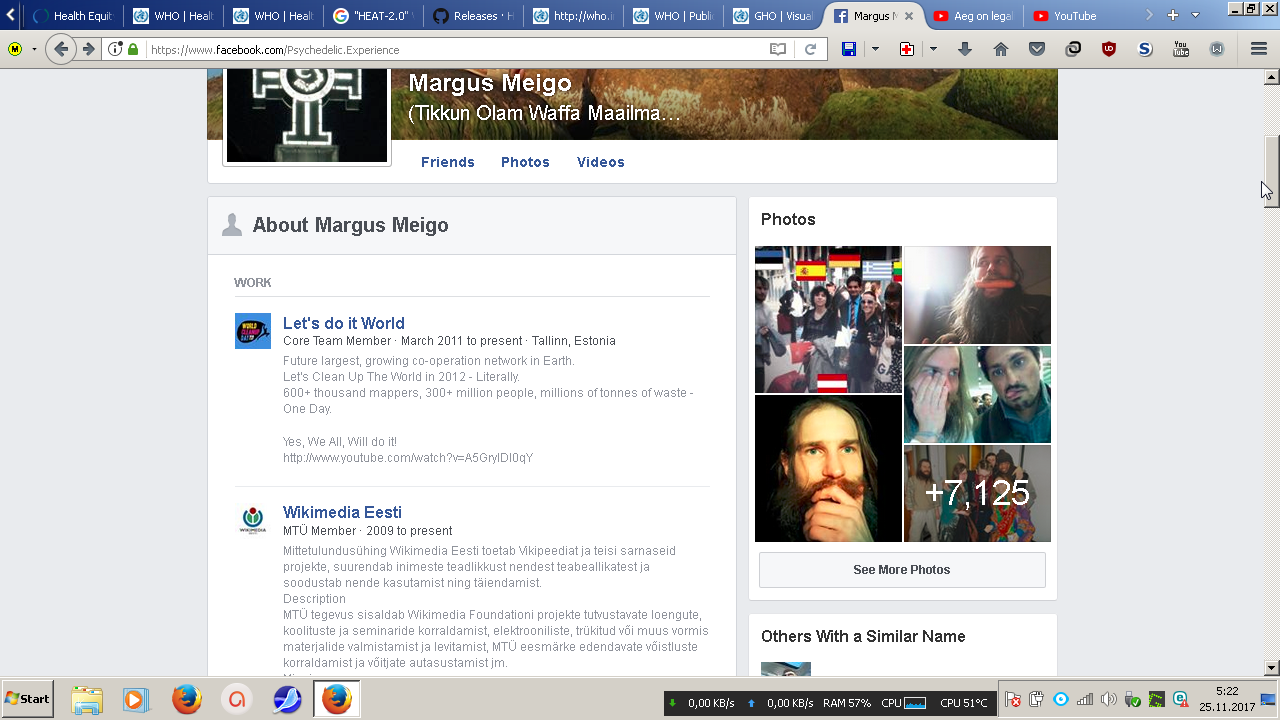
Task: Expand the dropdown beside yellow M icon
Action: (34, 49)
